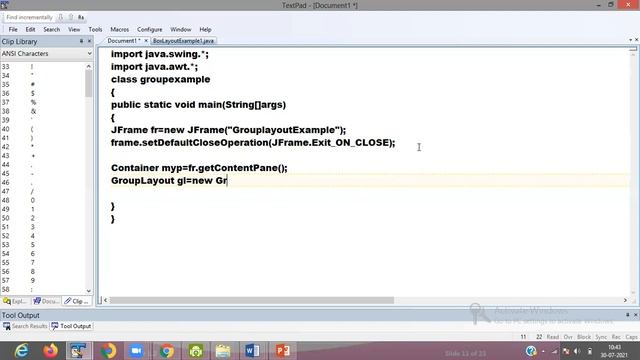Switch to Clip Library panel tab

tap(77, 301)
